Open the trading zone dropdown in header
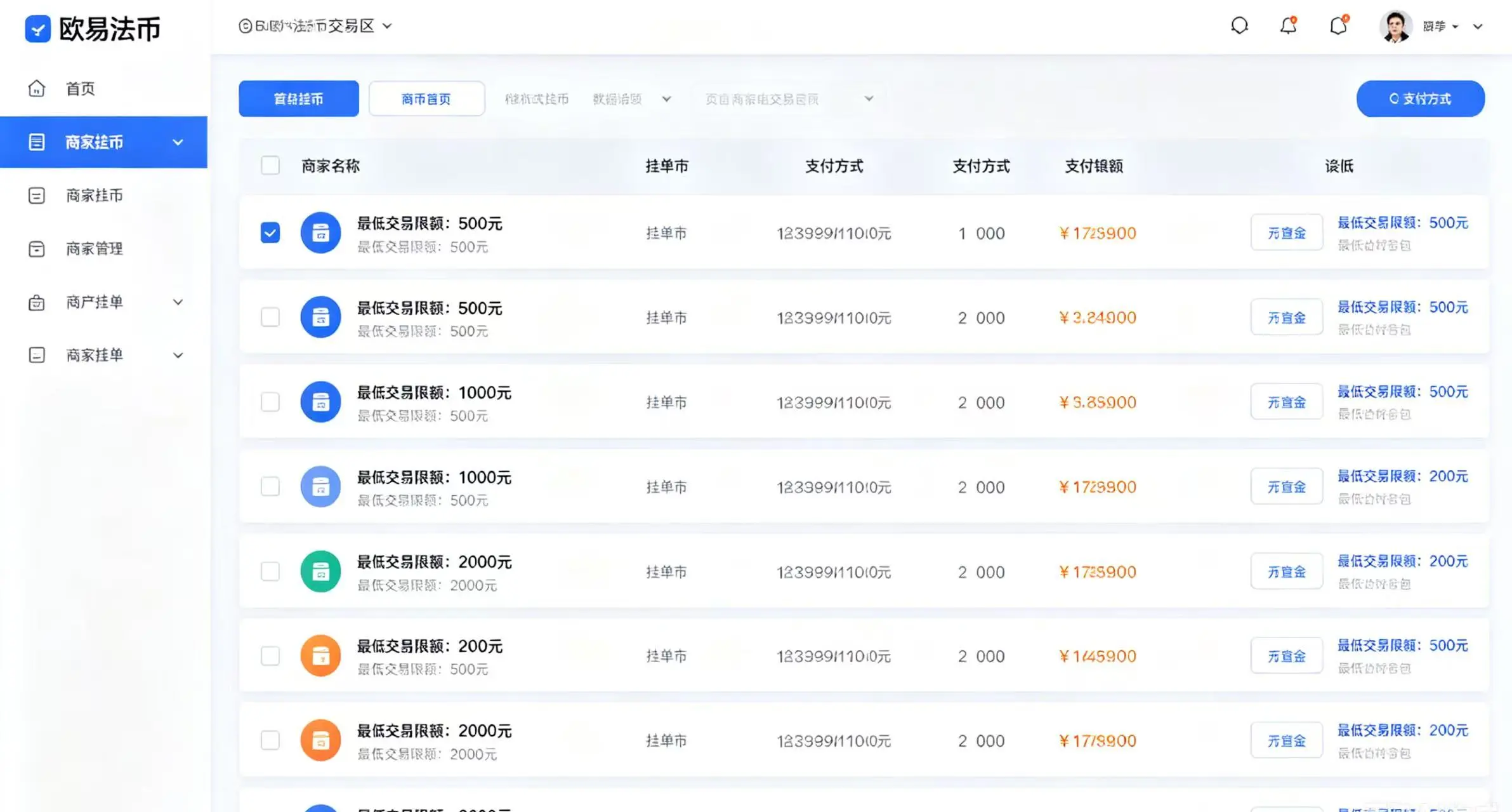This screenshot has height=812, width=1512. (315, 26)
